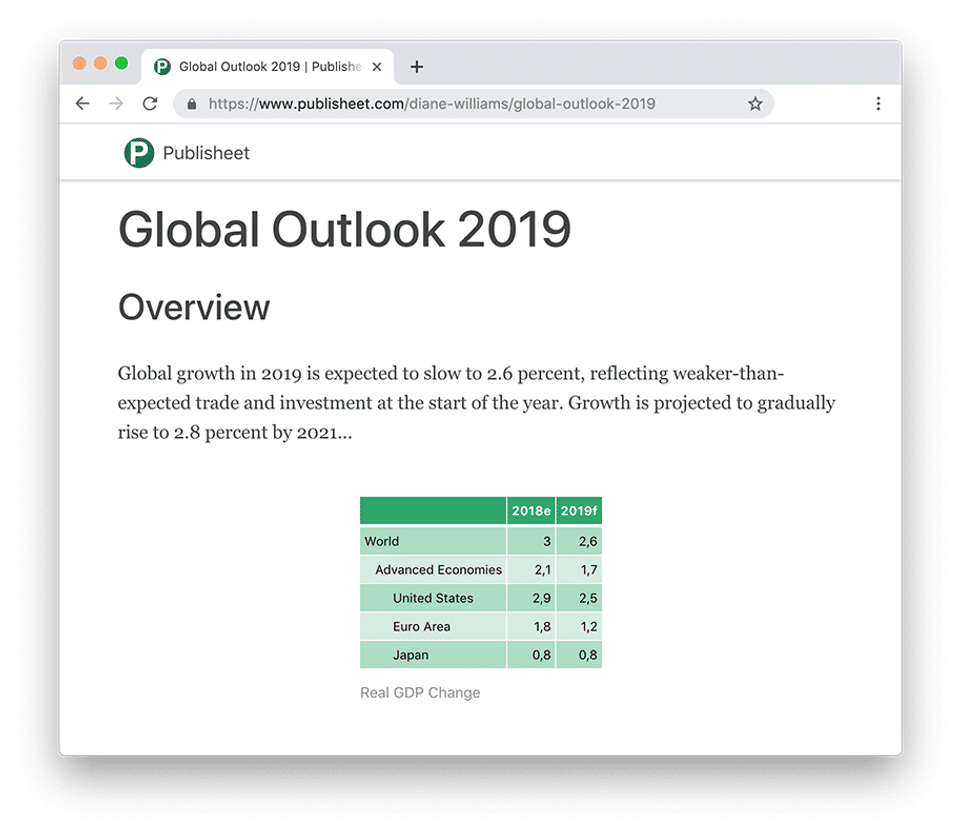Click the browser forward arrow
Screen dimensions: 960x825
(116, 103)
